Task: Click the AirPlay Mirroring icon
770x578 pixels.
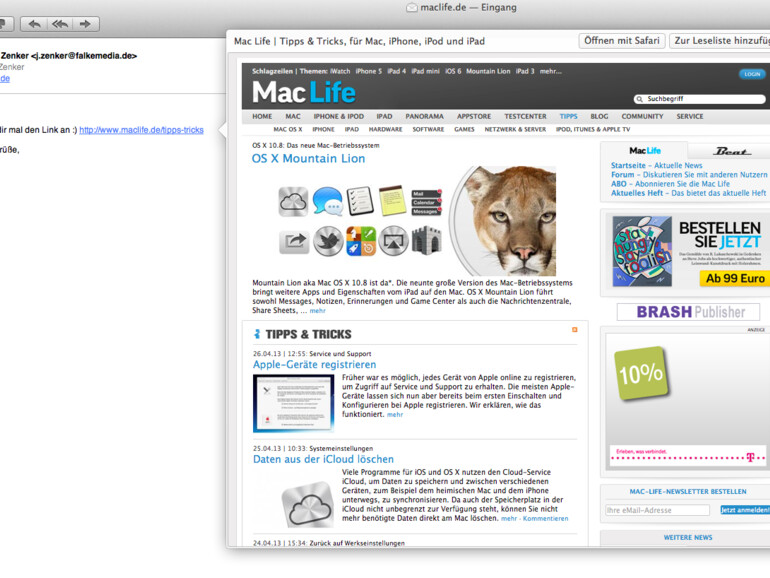Action: 393,241
